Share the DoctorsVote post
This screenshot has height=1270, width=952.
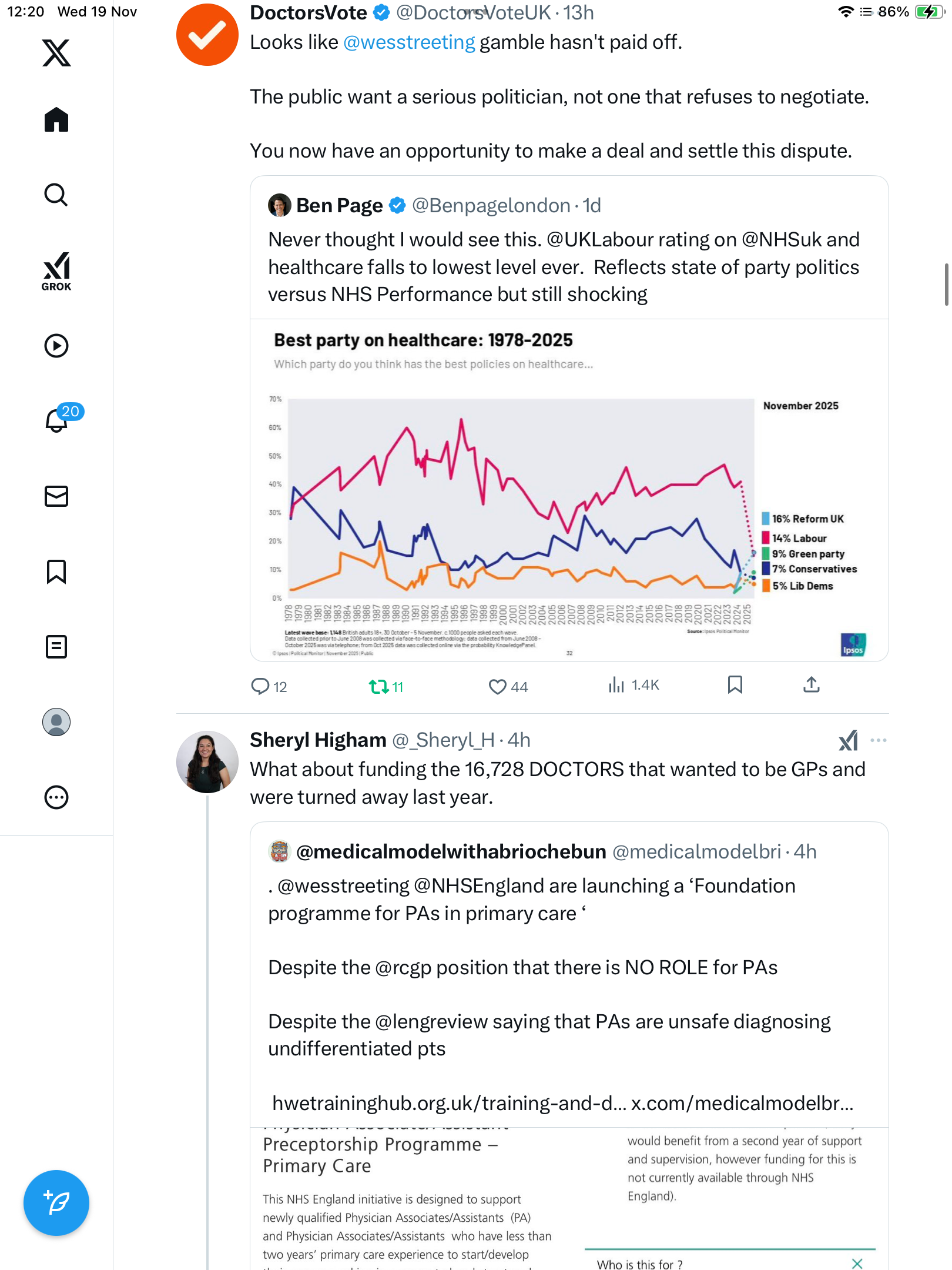pos(812,685)
